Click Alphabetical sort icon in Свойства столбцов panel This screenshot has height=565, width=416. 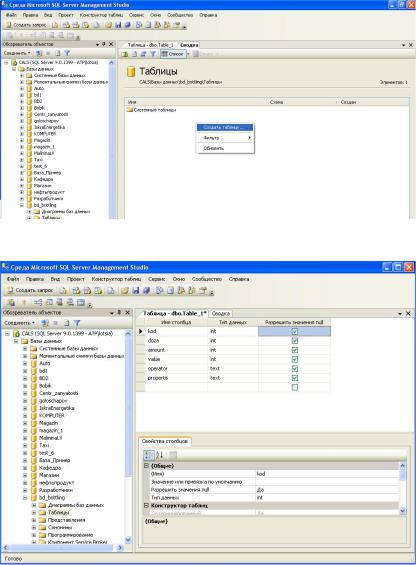pyautogui.click(x=159, y=455)
